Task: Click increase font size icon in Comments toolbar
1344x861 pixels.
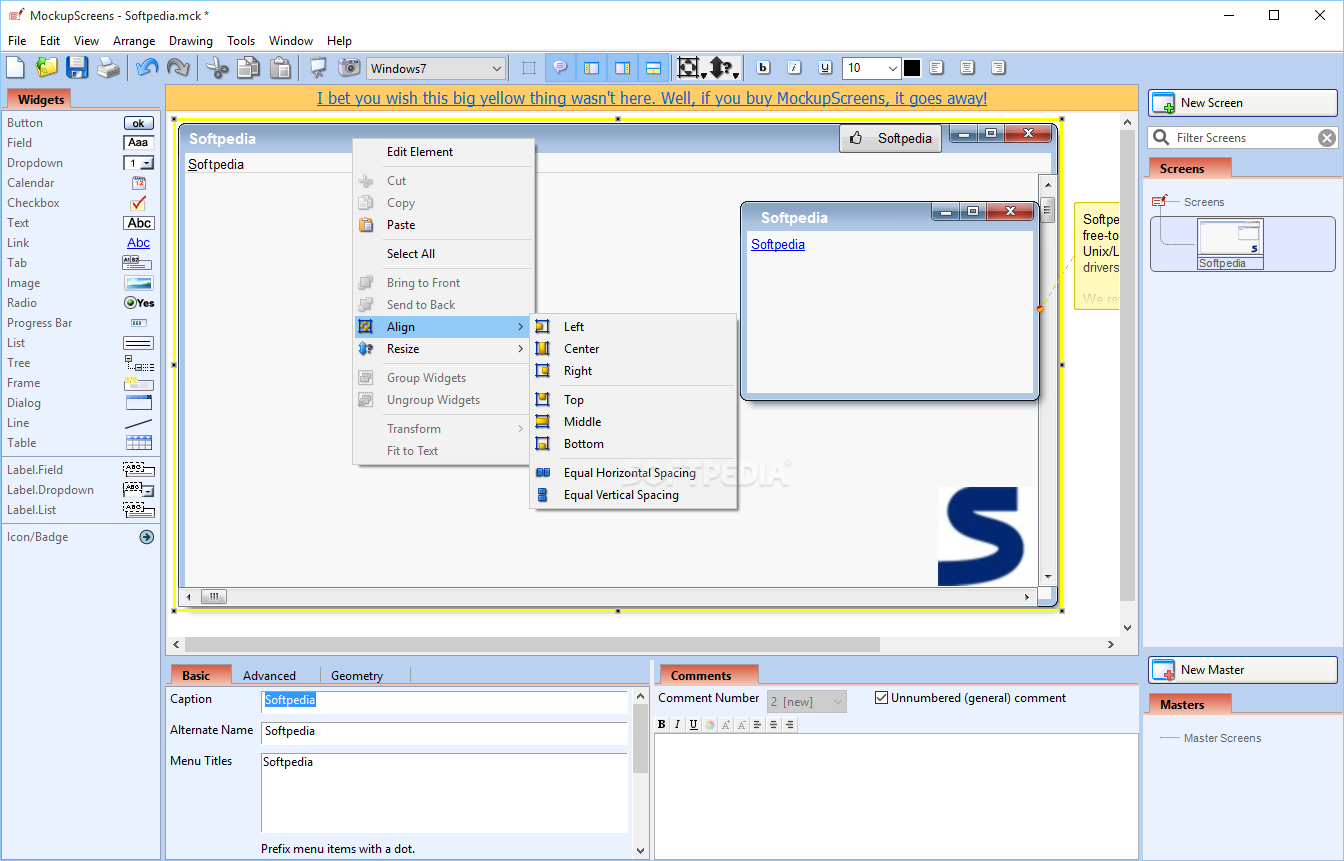Action: [726, 725]
